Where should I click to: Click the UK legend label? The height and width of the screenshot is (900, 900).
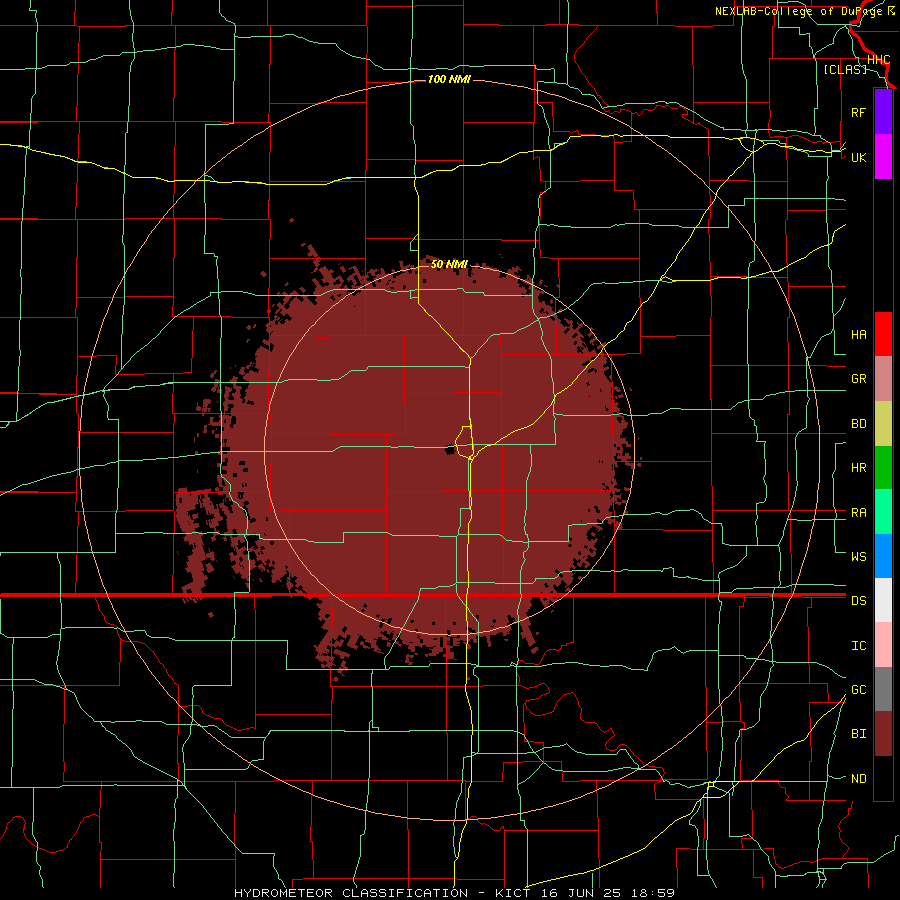pos(858,157)
